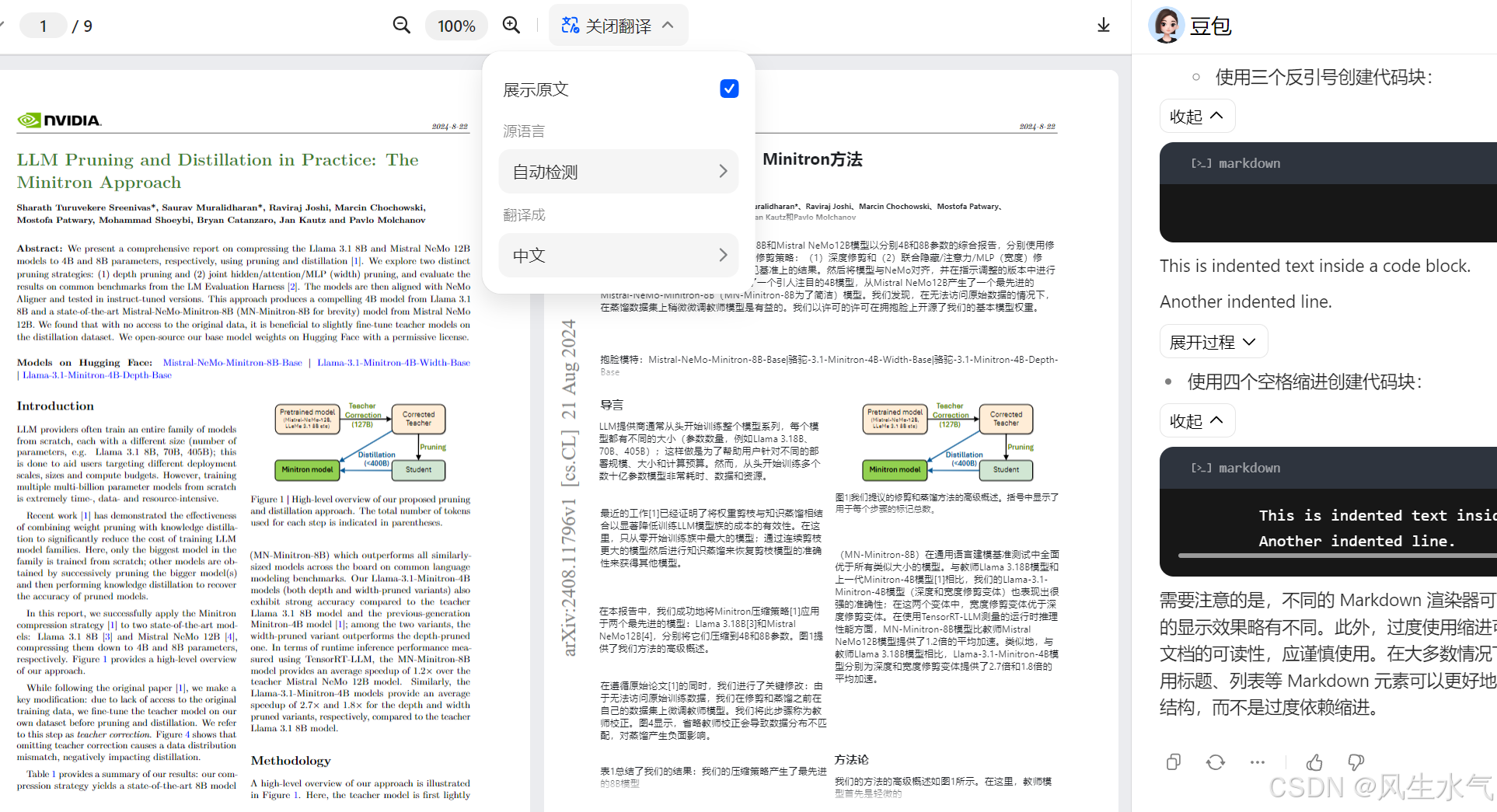Click the '使用三个反引号创建代码块' bullet
1497x812 pixels.
point(1324,77)
